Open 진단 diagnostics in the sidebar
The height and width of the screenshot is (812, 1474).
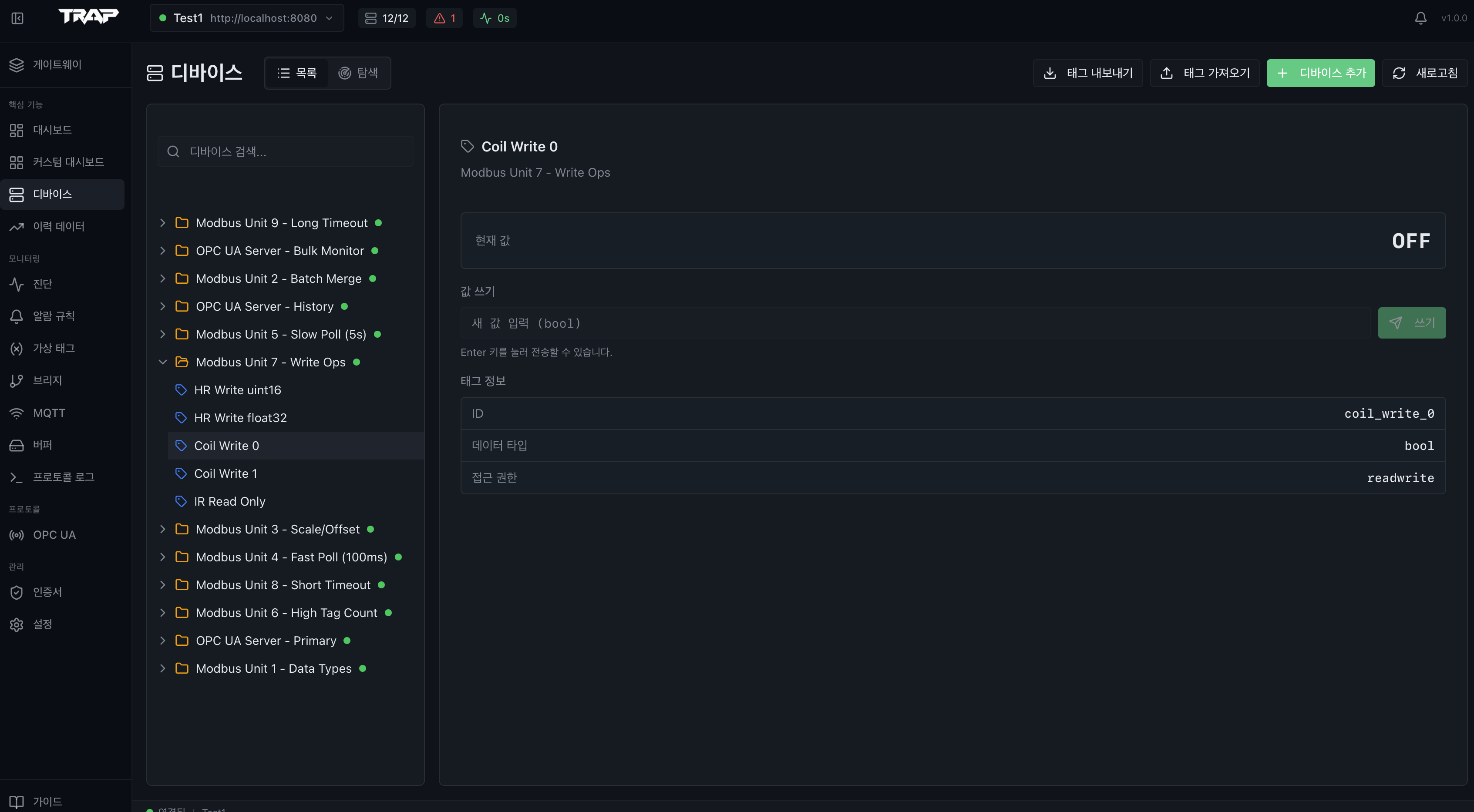point(42,284)
